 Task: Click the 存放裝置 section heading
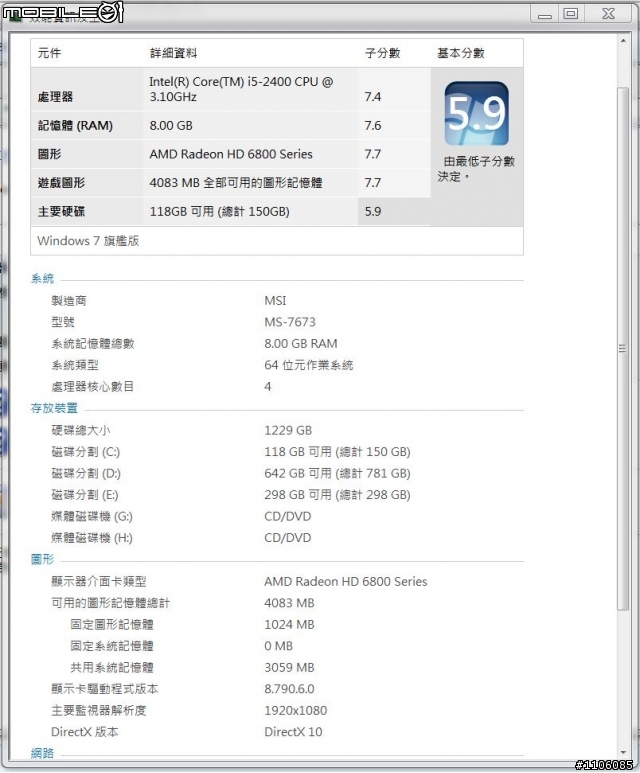[x=54, y=408]
